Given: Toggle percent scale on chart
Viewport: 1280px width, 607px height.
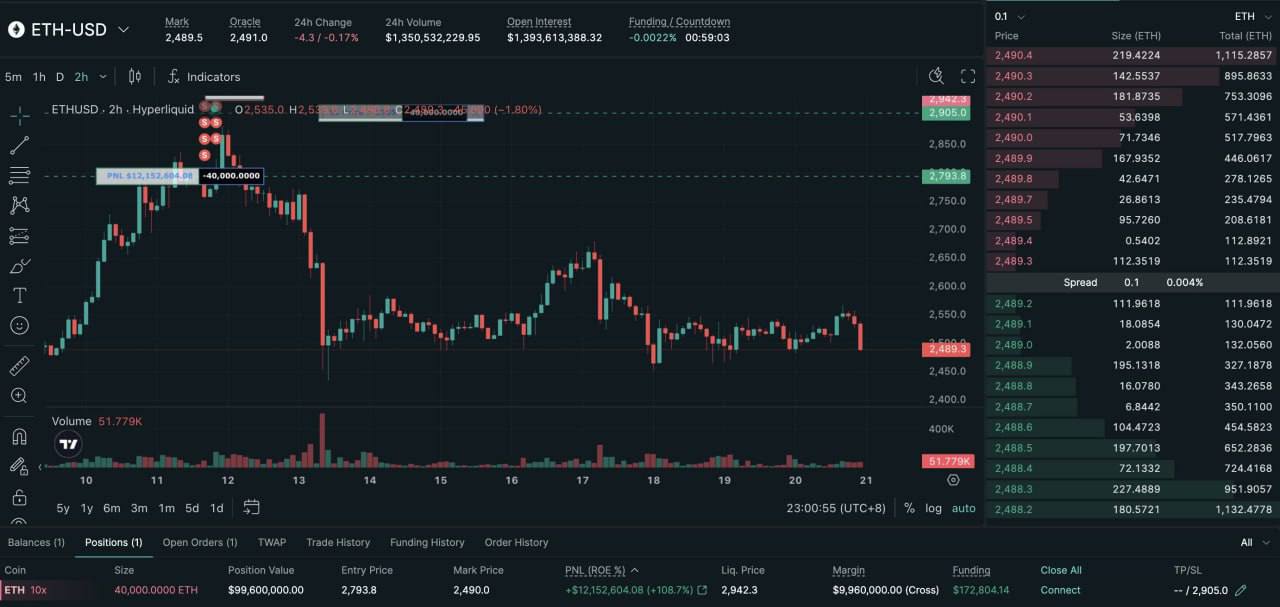Looking at the screenshot, I should (909, 508).
